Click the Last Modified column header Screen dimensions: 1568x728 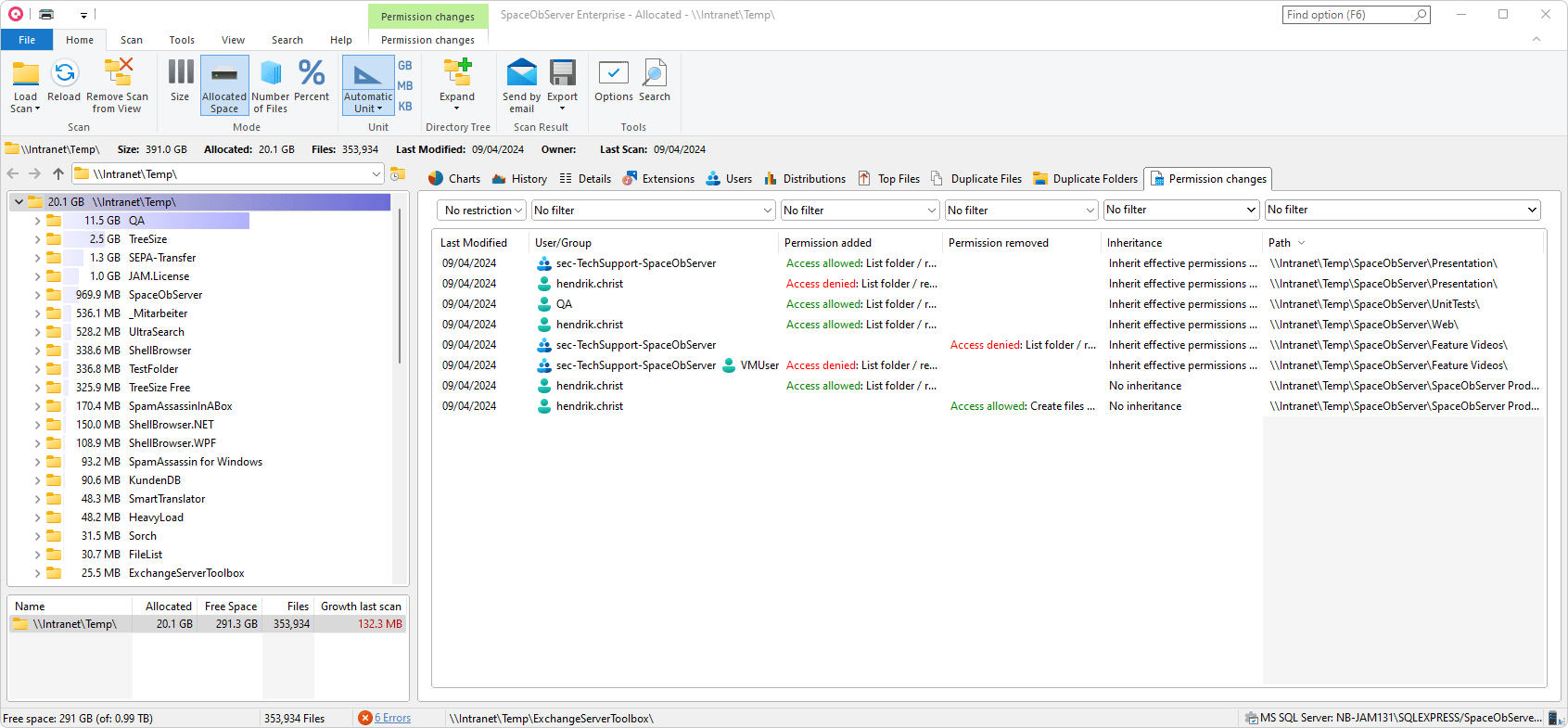[474, 243]
